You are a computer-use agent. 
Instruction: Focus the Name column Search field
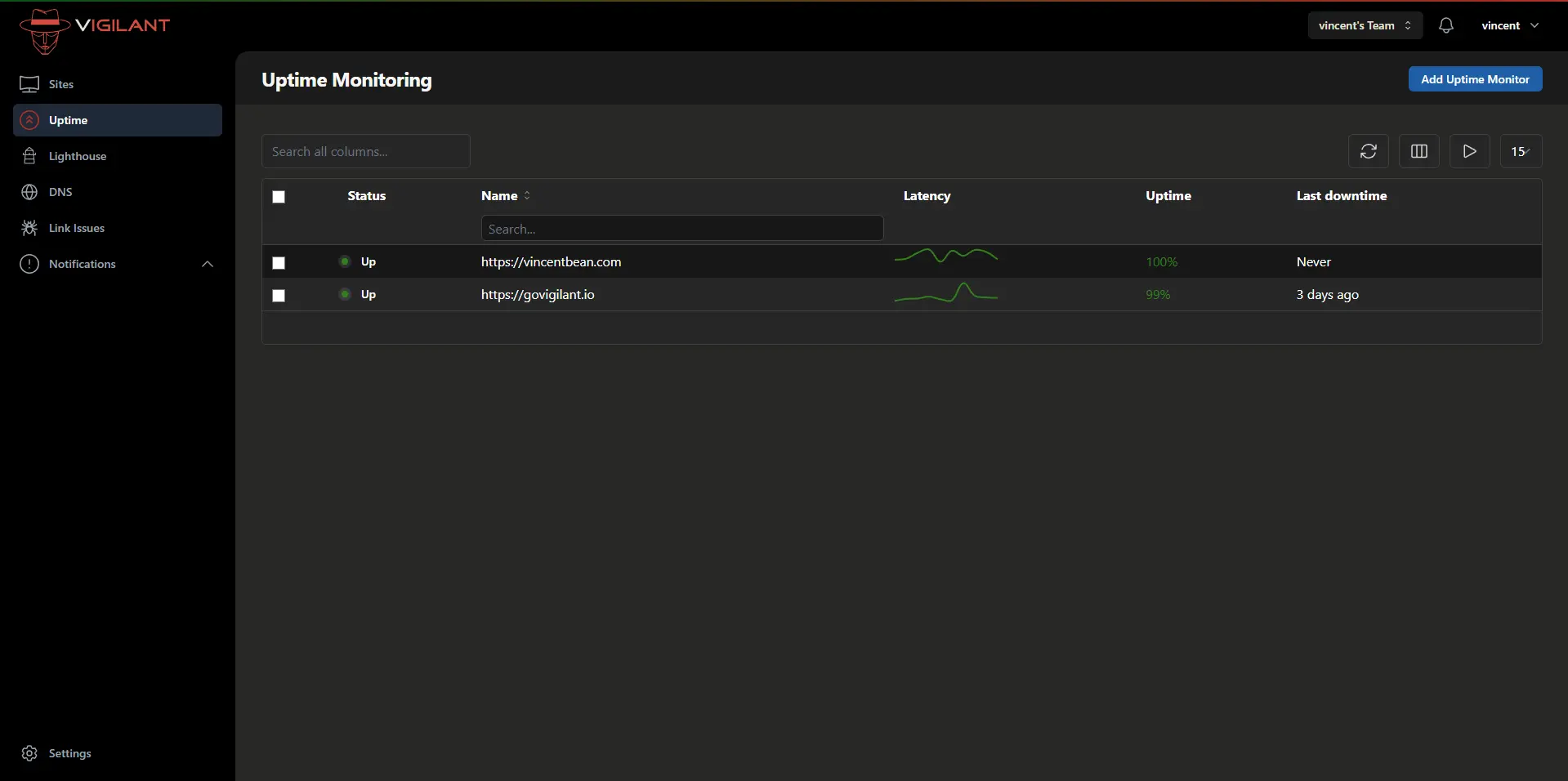tap(682, 229)
